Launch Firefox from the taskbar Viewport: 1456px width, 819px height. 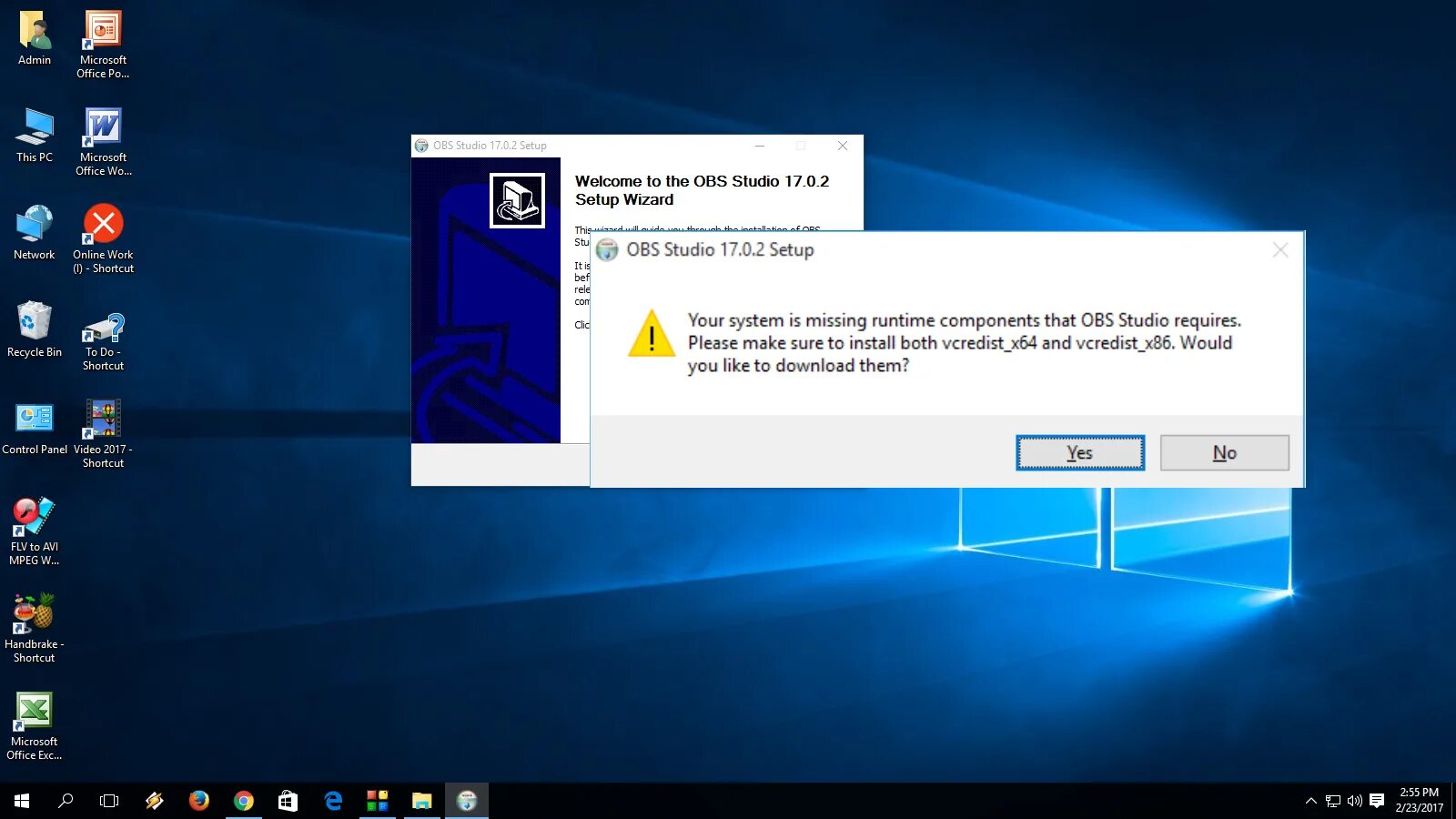click(198, 801)
